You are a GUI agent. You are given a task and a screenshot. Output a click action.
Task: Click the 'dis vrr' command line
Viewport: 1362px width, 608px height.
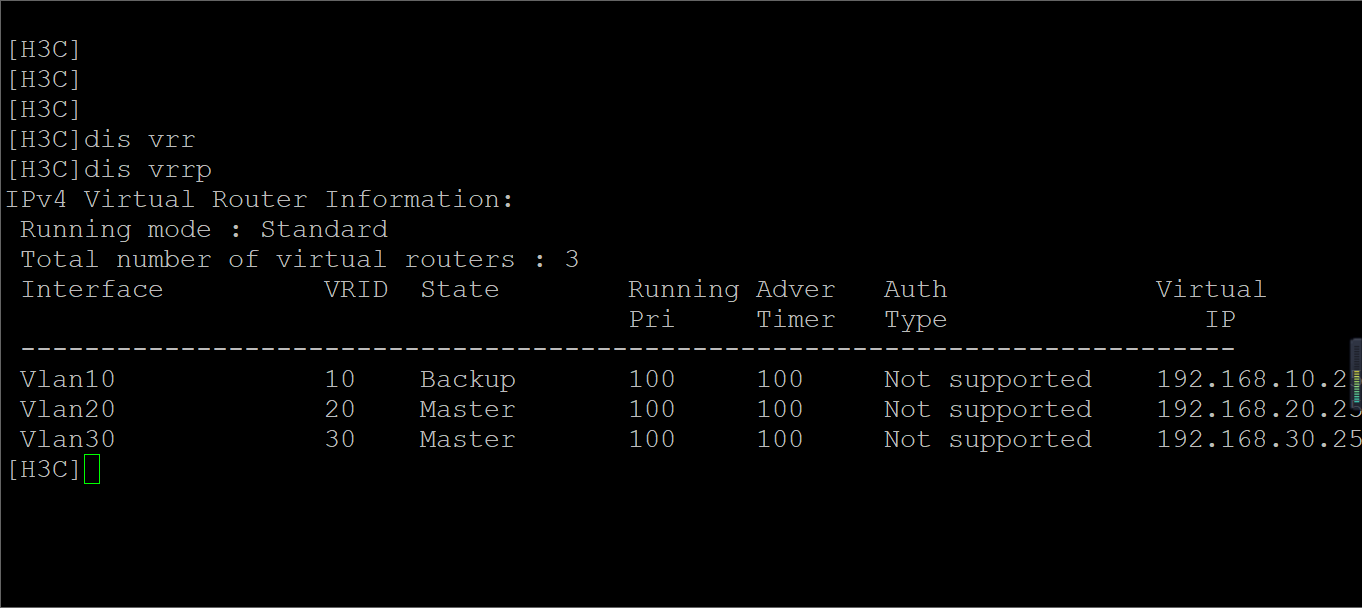point(139,139)
